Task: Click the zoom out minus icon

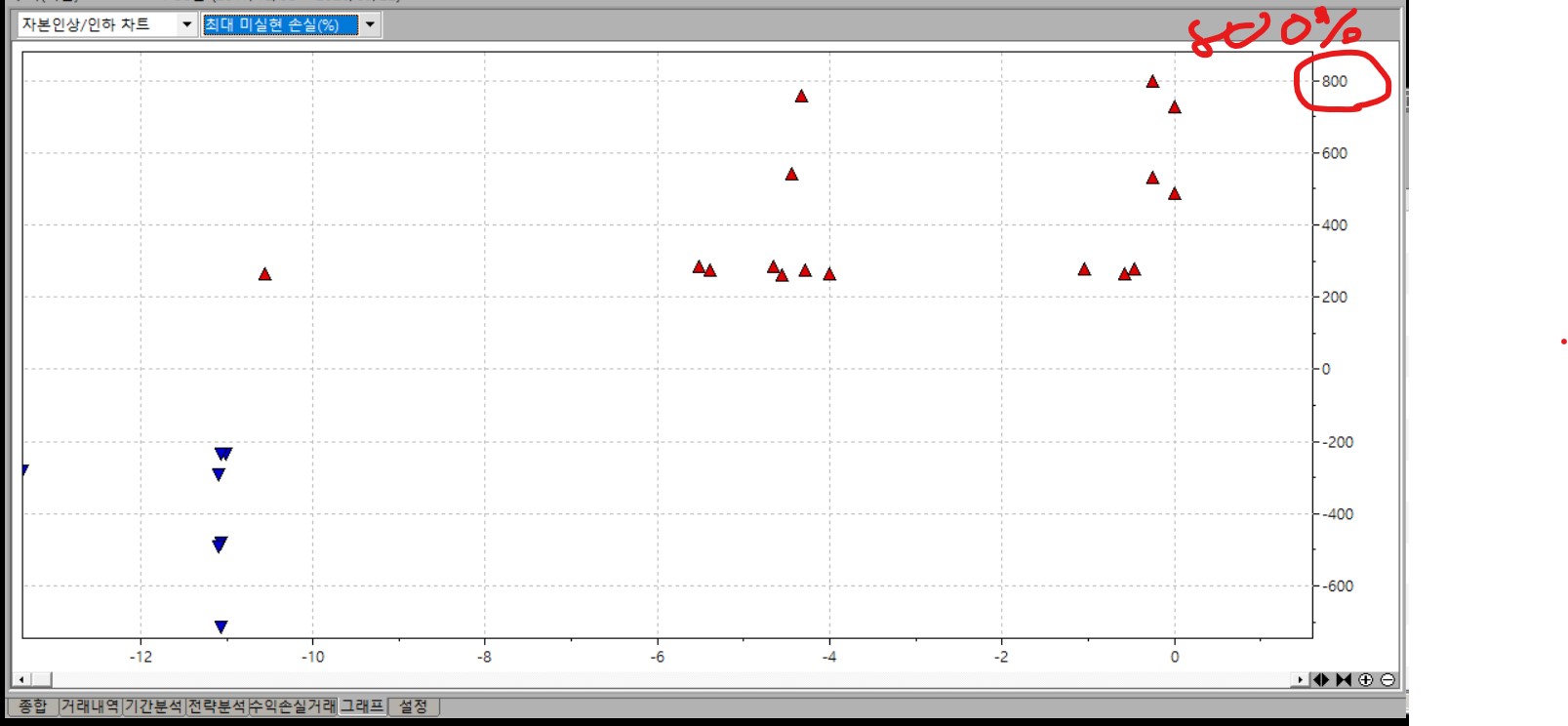Action: tap(1387, 680)
